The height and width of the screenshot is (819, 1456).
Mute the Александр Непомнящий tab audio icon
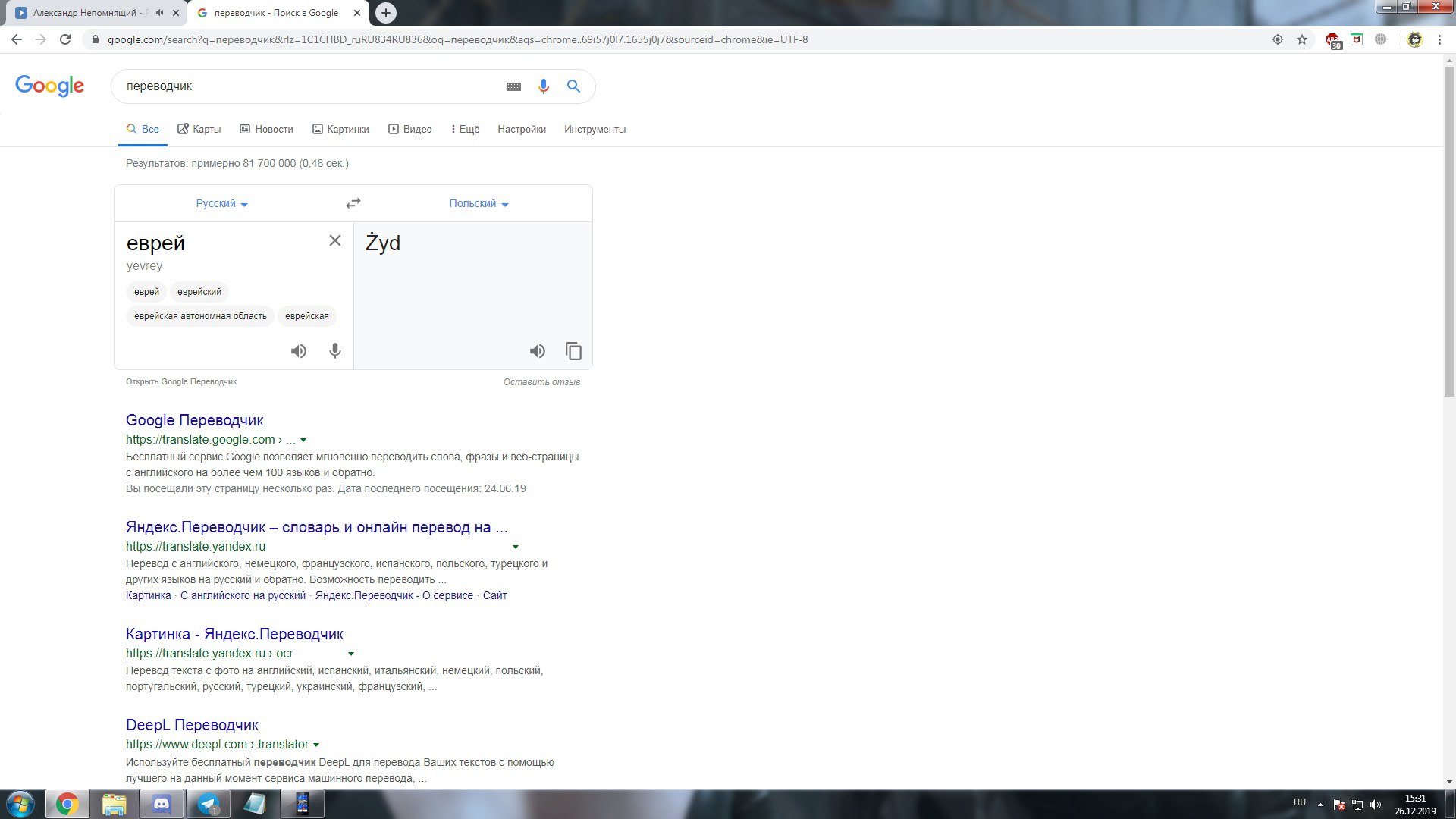(x=159, y=13)
